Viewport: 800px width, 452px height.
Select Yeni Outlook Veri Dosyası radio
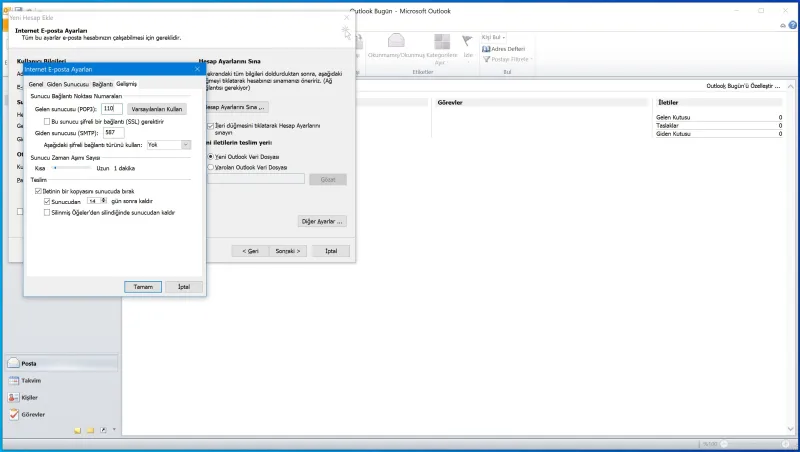click(210, 157)
